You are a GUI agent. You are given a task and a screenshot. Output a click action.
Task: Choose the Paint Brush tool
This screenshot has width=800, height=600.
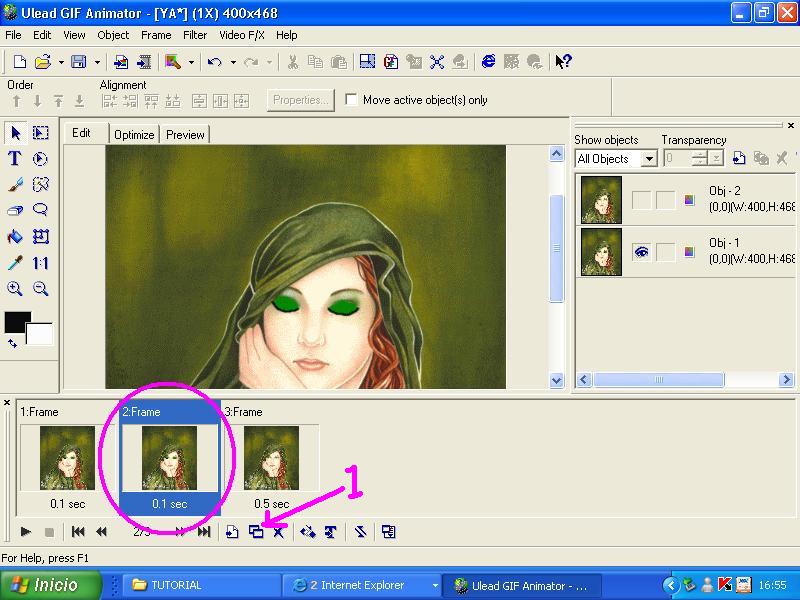(16, 184)
